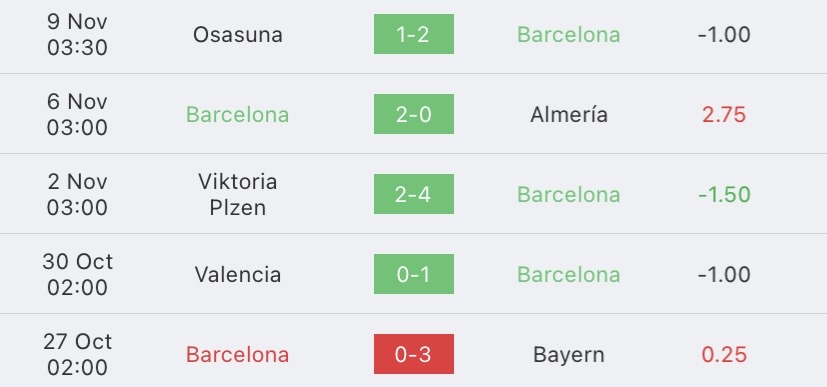The image size is (827, 387).
Task: Select the Almería team name
Action: pos(569,114)
